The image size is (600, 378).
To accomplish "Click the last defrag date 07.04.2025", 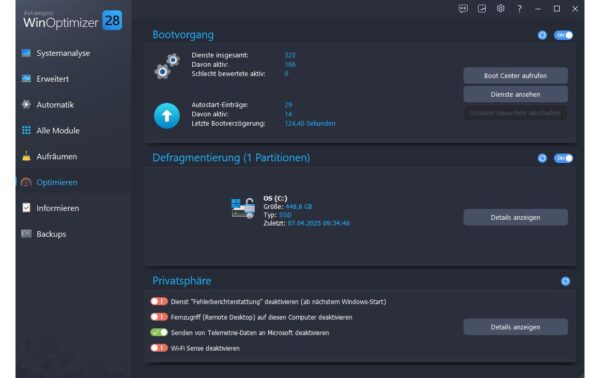I will point(318,223).
